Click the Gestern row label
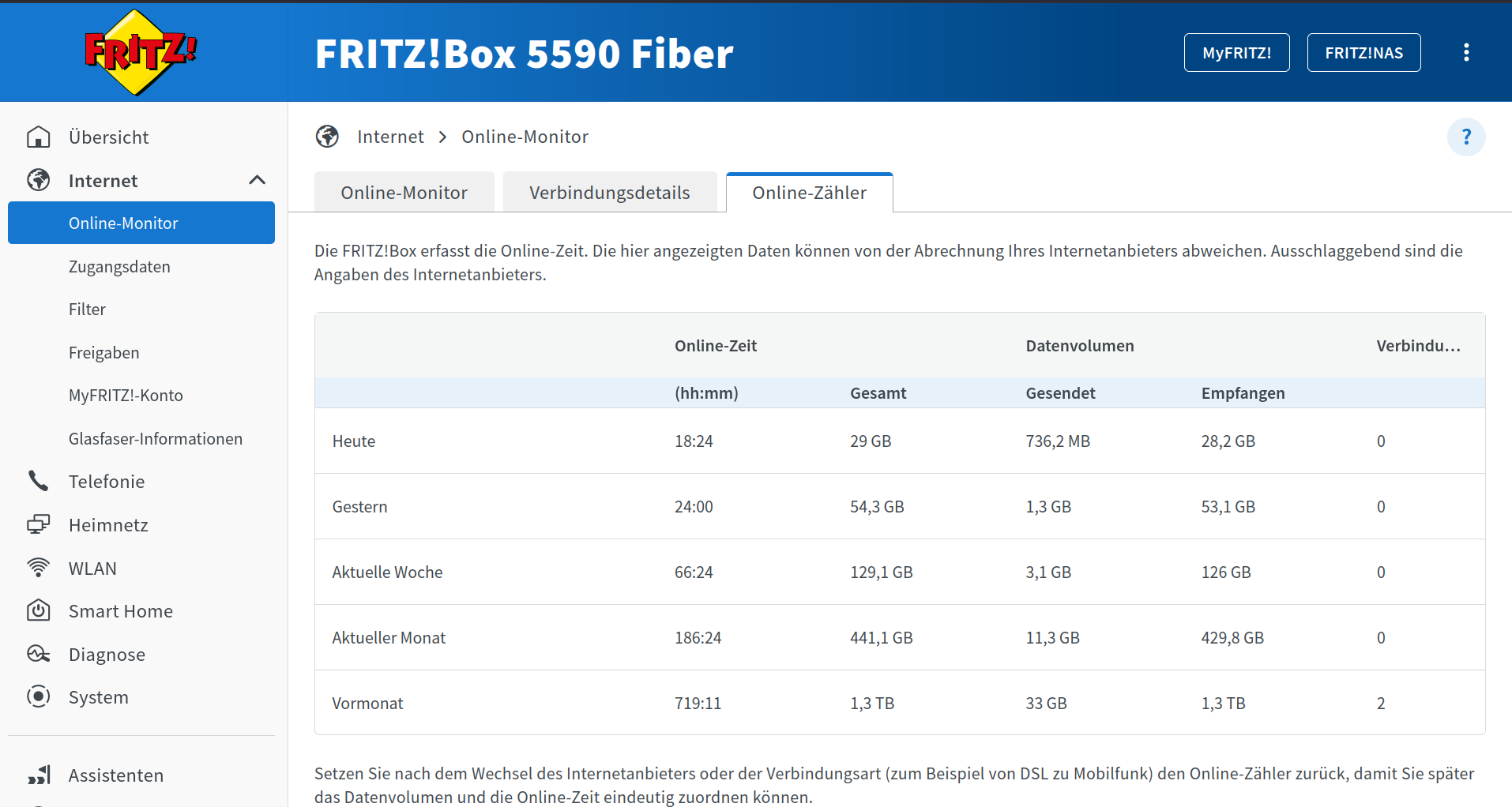Image resolution: width=1512 pixels, height=807 pixels. click(359, 506)
